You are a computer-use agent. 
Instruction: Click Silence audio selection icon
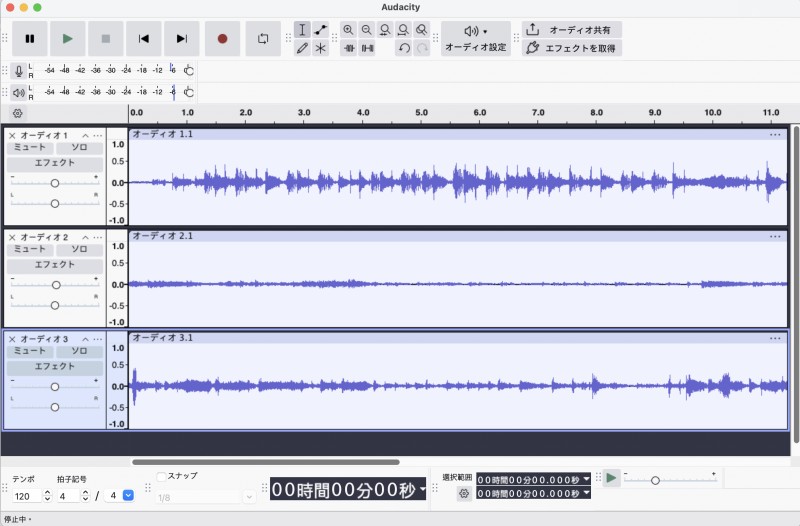[367, 48]
